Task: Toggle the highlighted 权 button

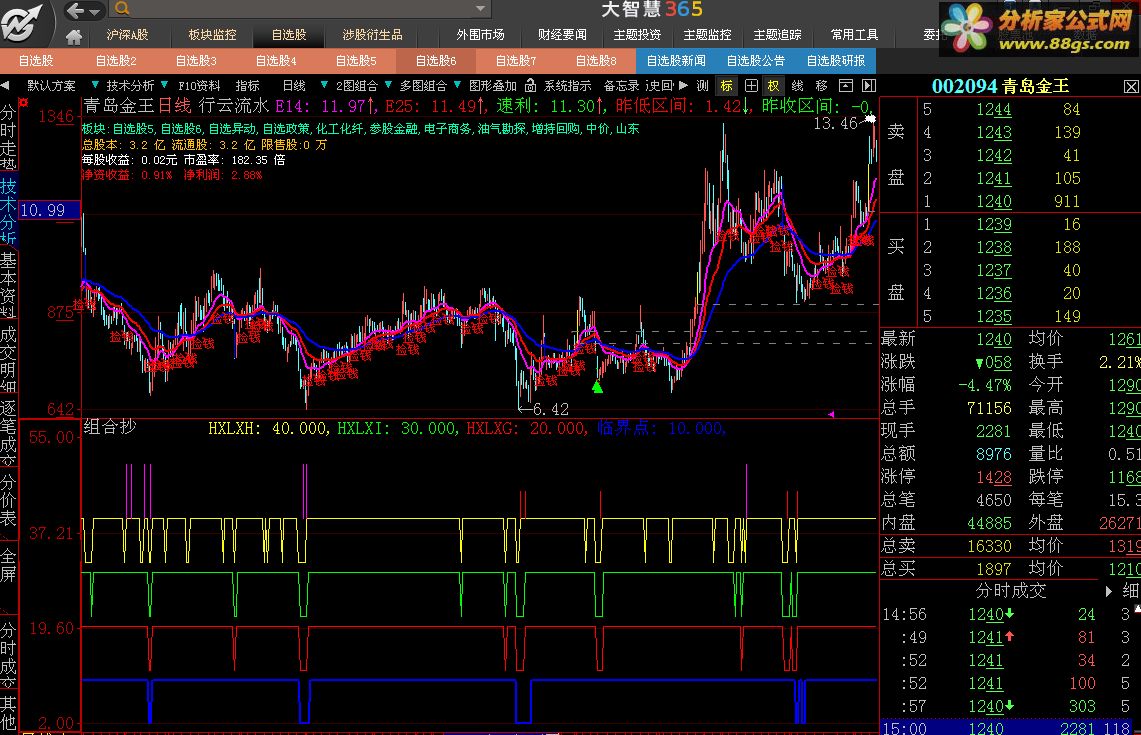Action: click(x=774, y=86)
